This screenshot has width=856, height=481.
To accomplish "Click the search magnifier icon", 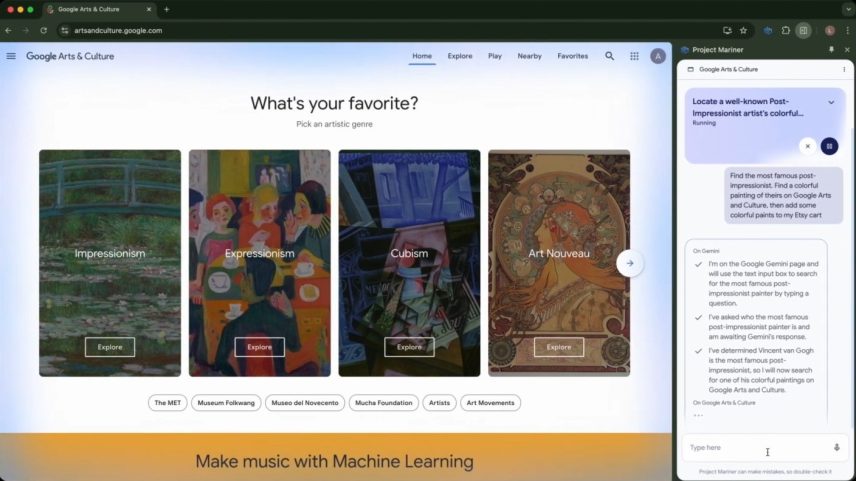I will [609, 56].
